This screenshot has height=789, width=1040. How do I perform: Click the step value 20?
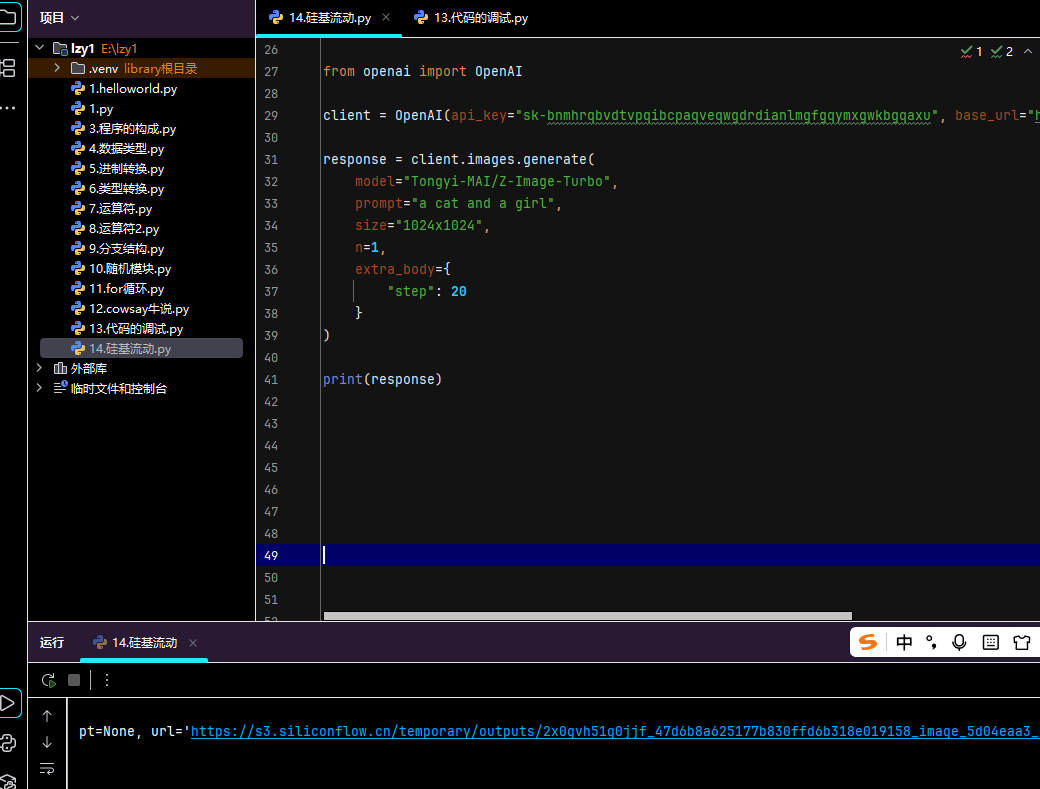point(458,292)
